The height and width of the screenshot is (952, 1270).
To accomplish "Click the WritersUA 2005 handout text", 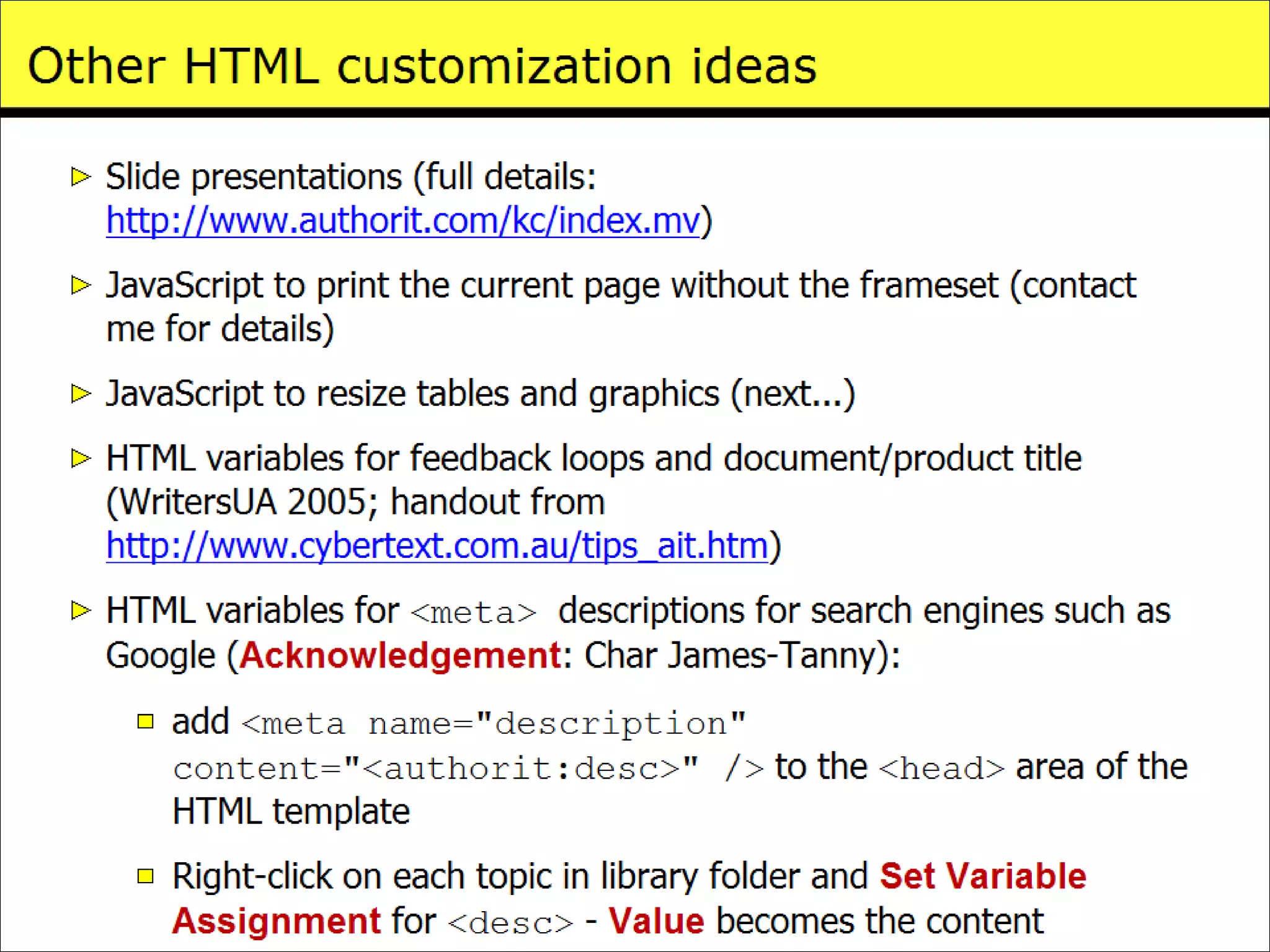I will 356,502.
